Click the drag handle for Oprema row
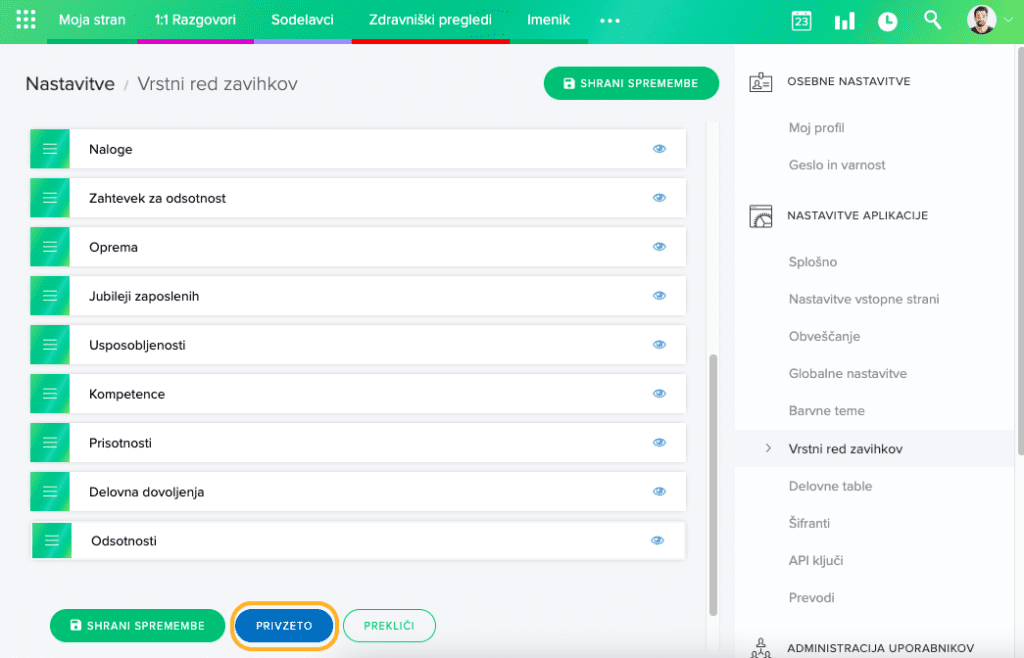 (50, 247)
